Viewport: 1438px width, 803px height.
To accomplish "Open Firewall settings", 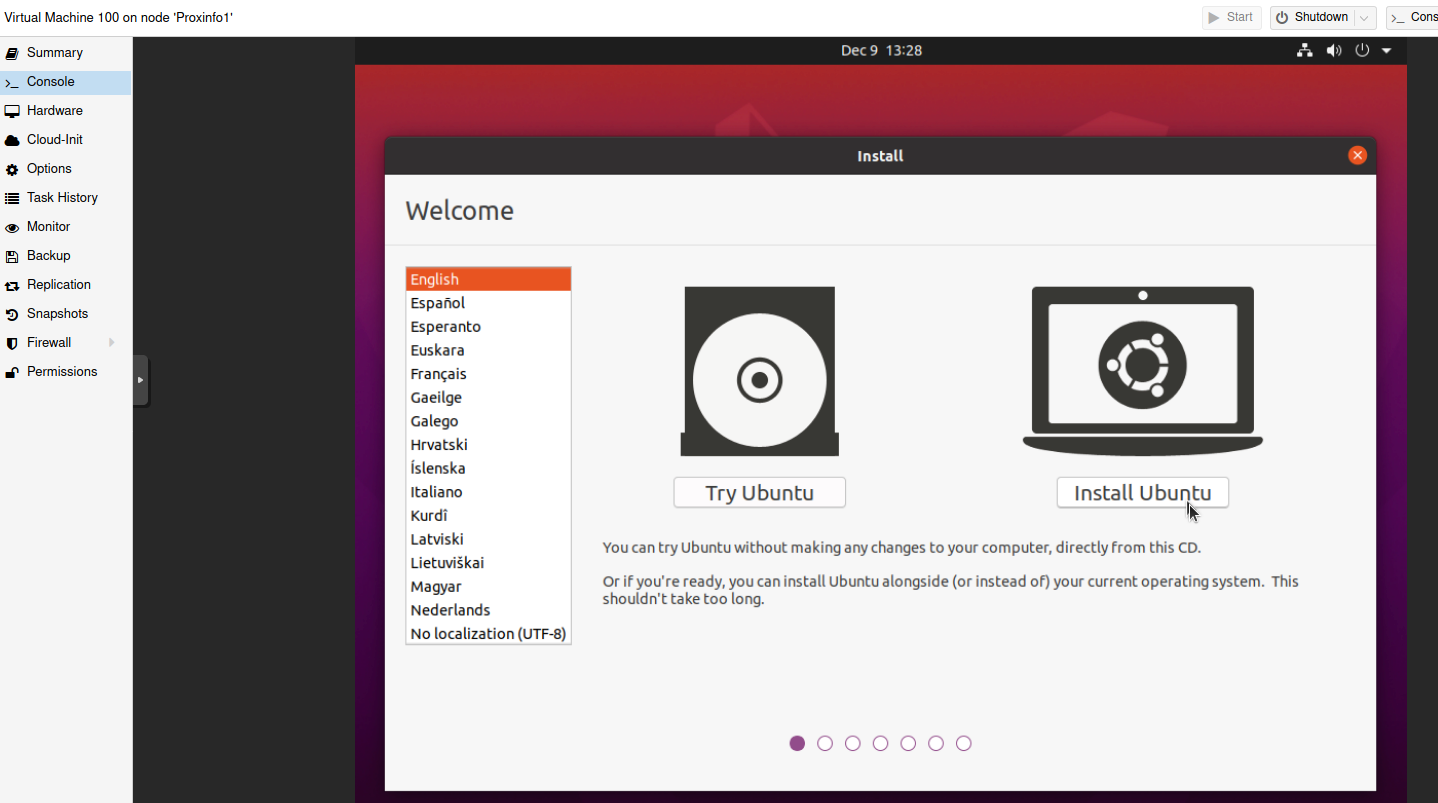I will (x=65, y=343).
